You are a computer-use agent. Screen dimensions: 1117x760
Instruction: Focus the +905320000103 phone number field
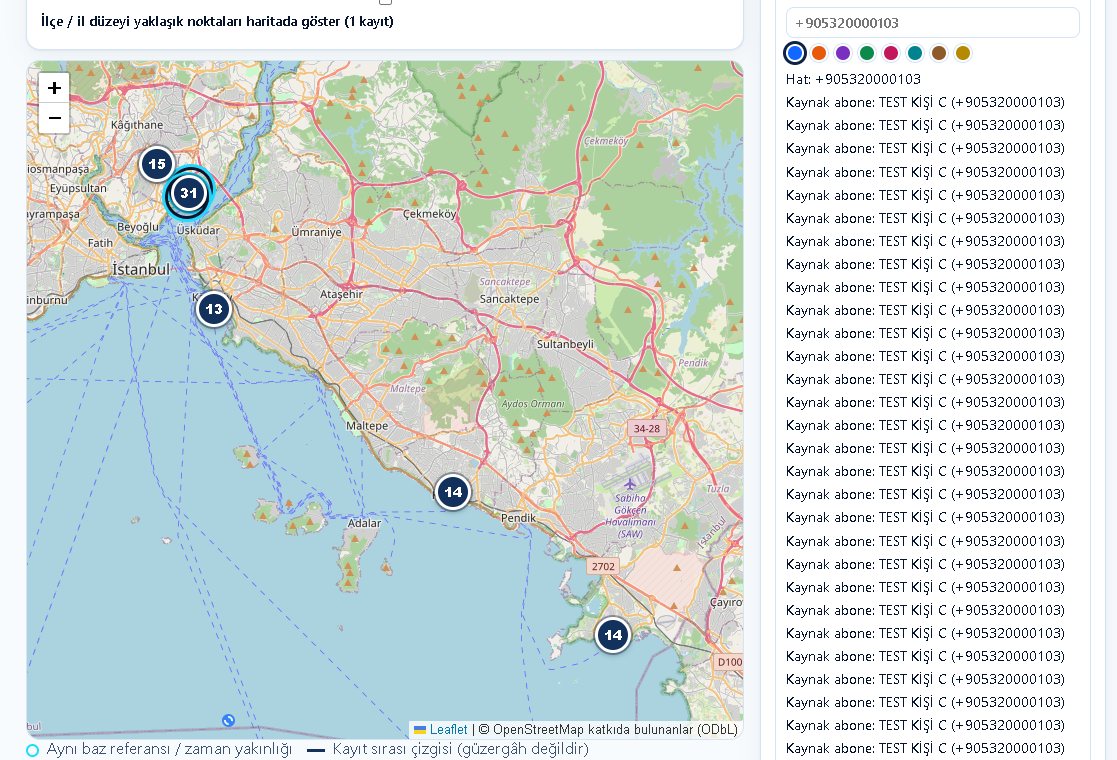click(932, 23)
